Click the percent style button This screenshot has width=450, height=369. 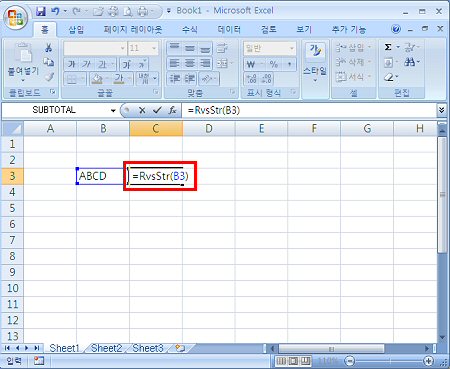274,64
